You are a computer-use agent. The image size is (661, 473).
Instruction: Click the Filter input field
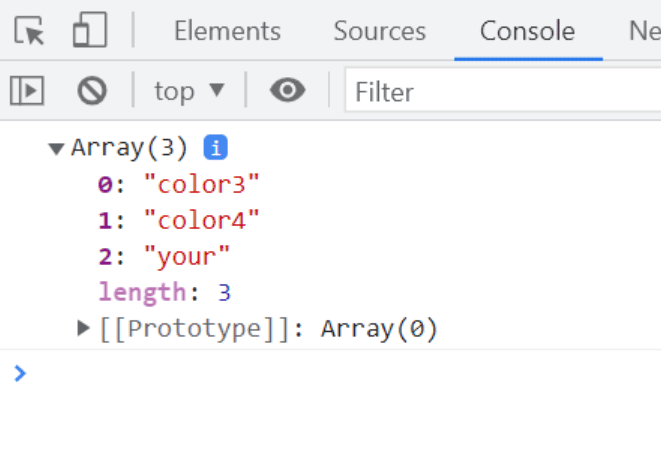[x=500, y=93]
